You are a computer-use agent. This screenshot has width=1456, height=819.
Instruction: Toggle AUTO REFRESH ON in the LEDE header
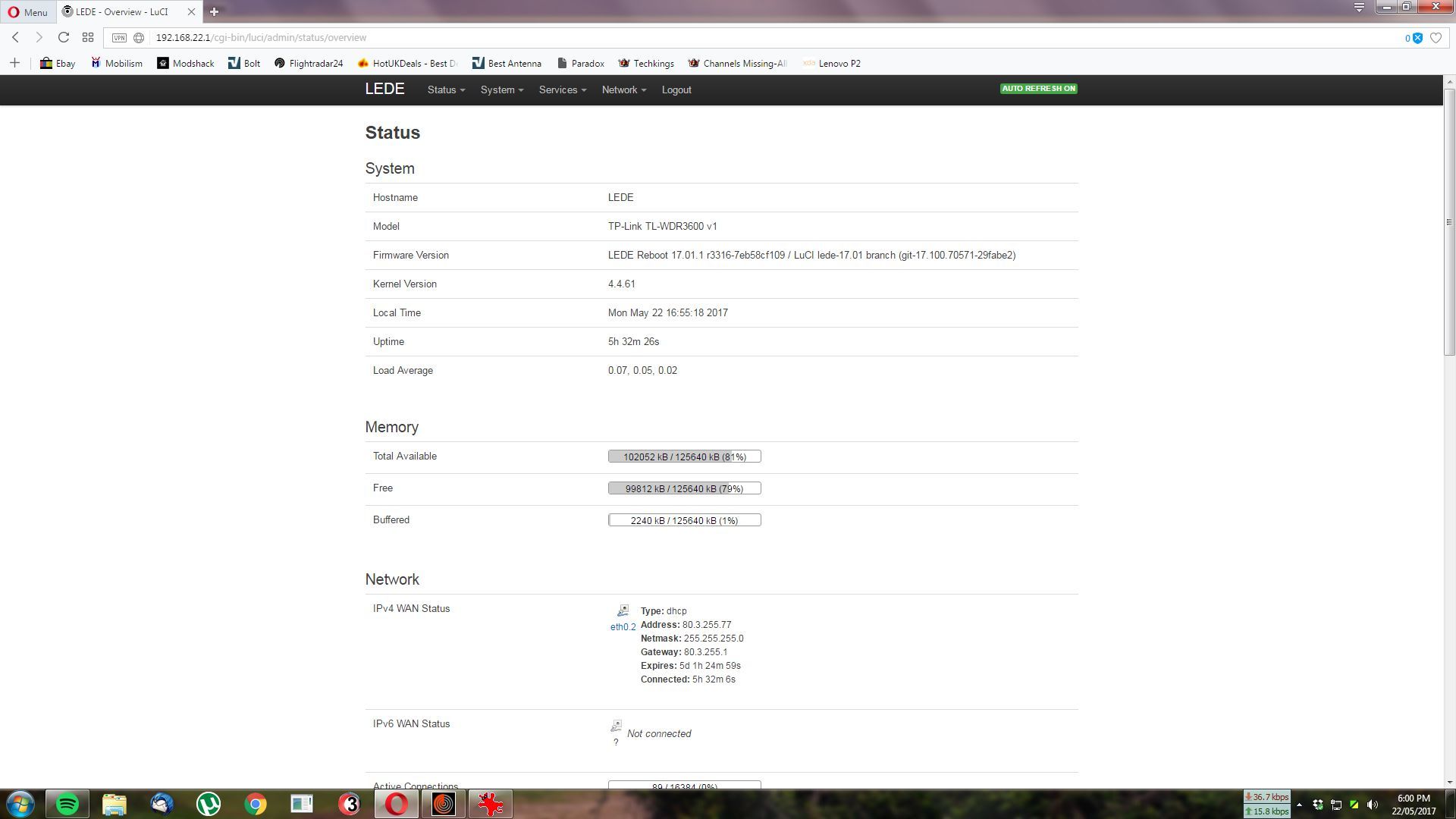(x=1038, y=88)
